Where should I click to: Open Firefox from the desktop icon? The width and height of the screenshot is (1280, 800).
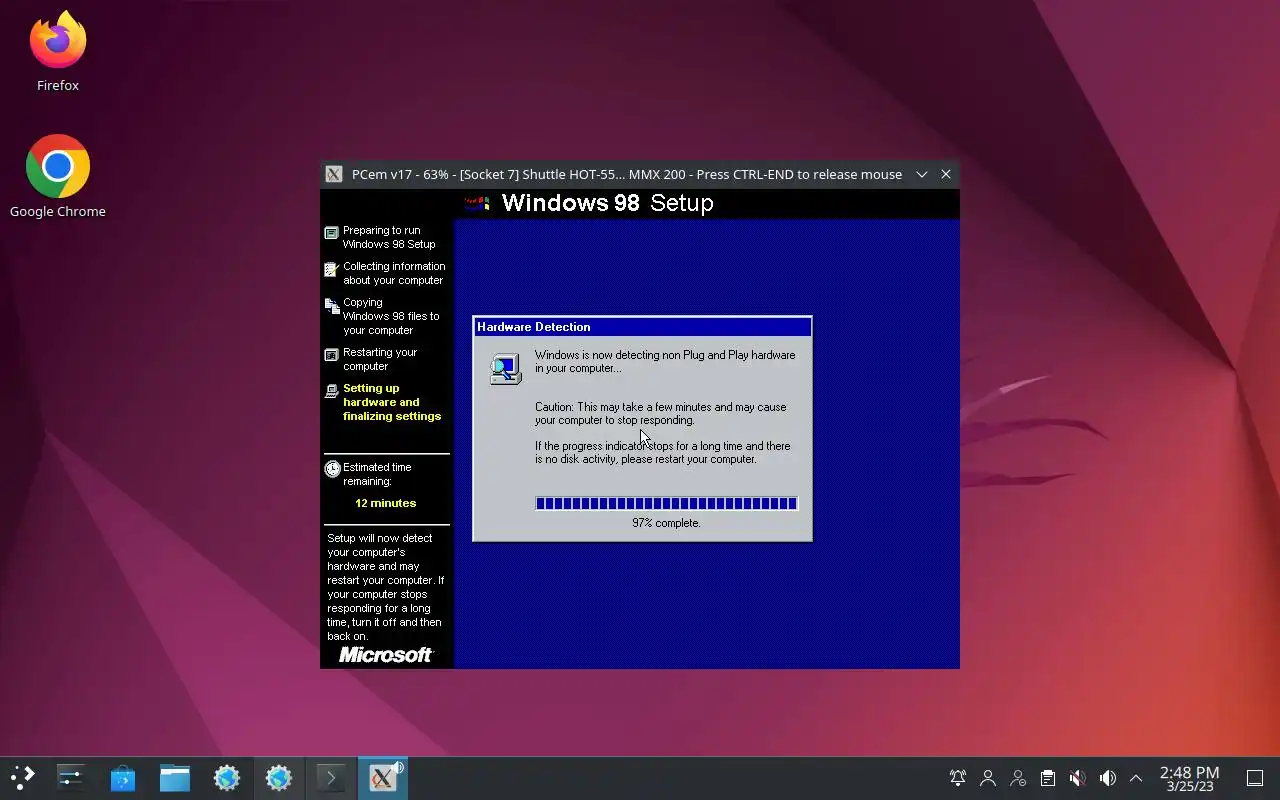coord(58,52)
